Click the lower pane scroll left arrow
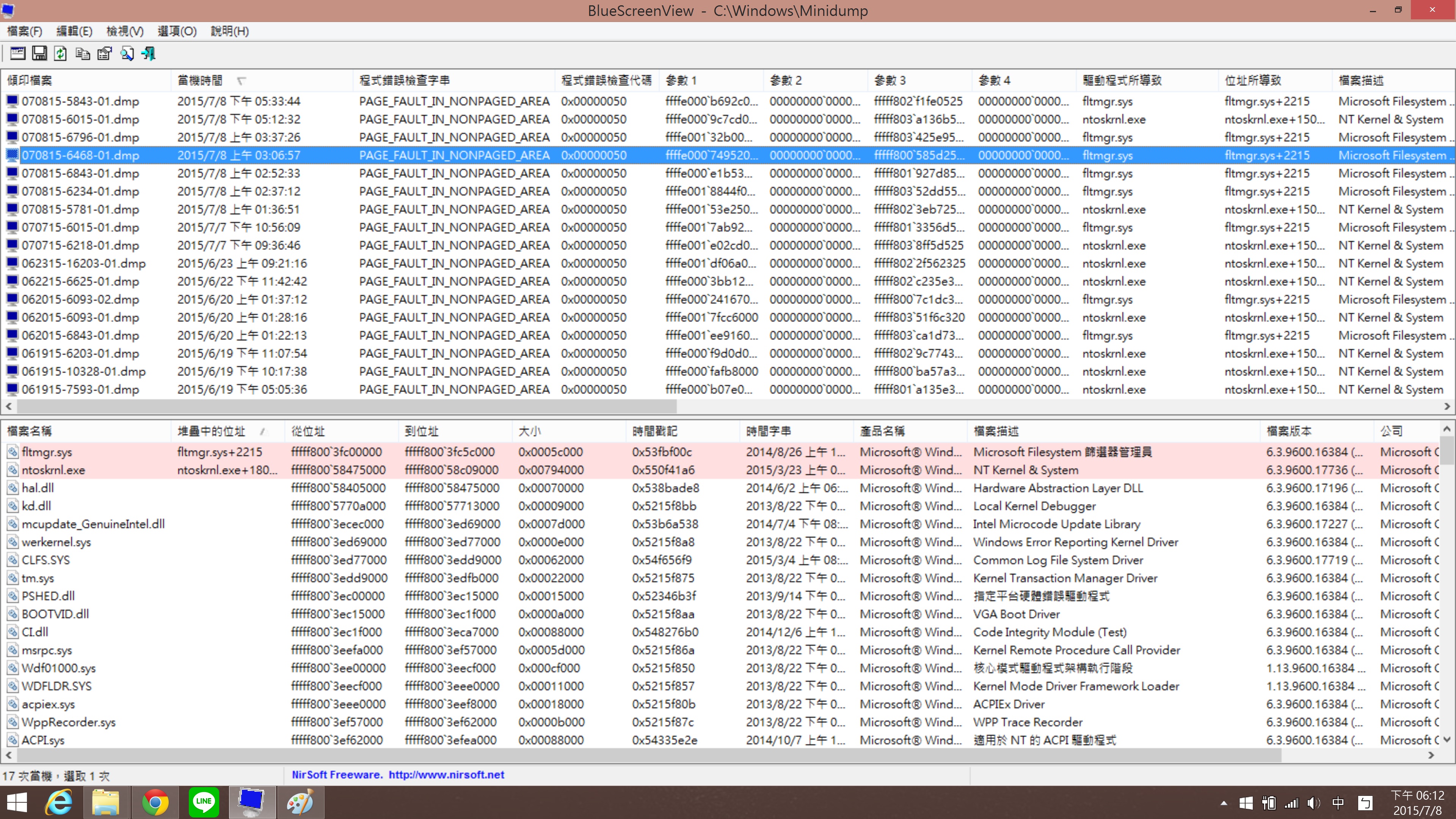 (8, 755)
